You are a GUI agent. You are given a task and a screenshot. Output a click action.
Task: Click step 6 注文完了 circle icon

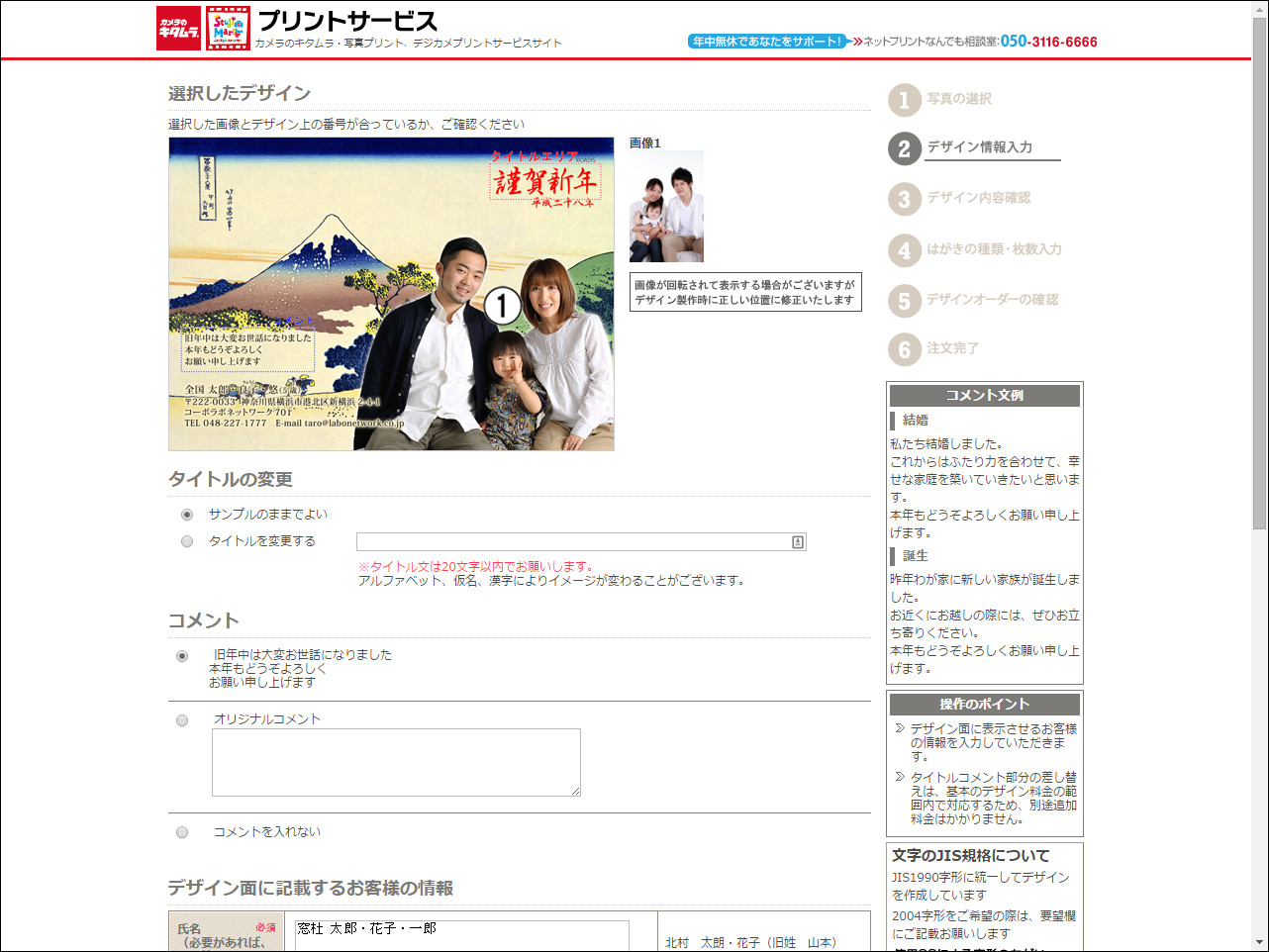(x=905, y=348)
